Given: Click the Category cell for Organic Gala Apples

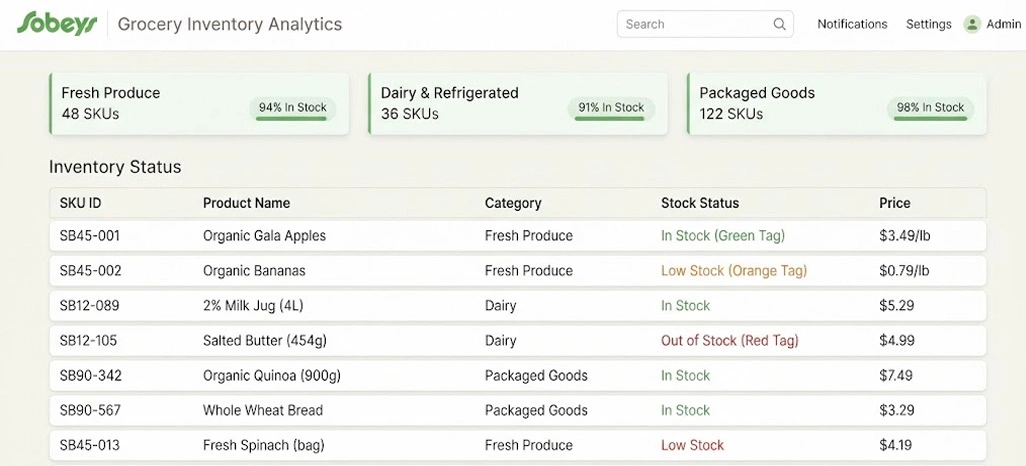Looking at the screenshot, I should (529, 236).
